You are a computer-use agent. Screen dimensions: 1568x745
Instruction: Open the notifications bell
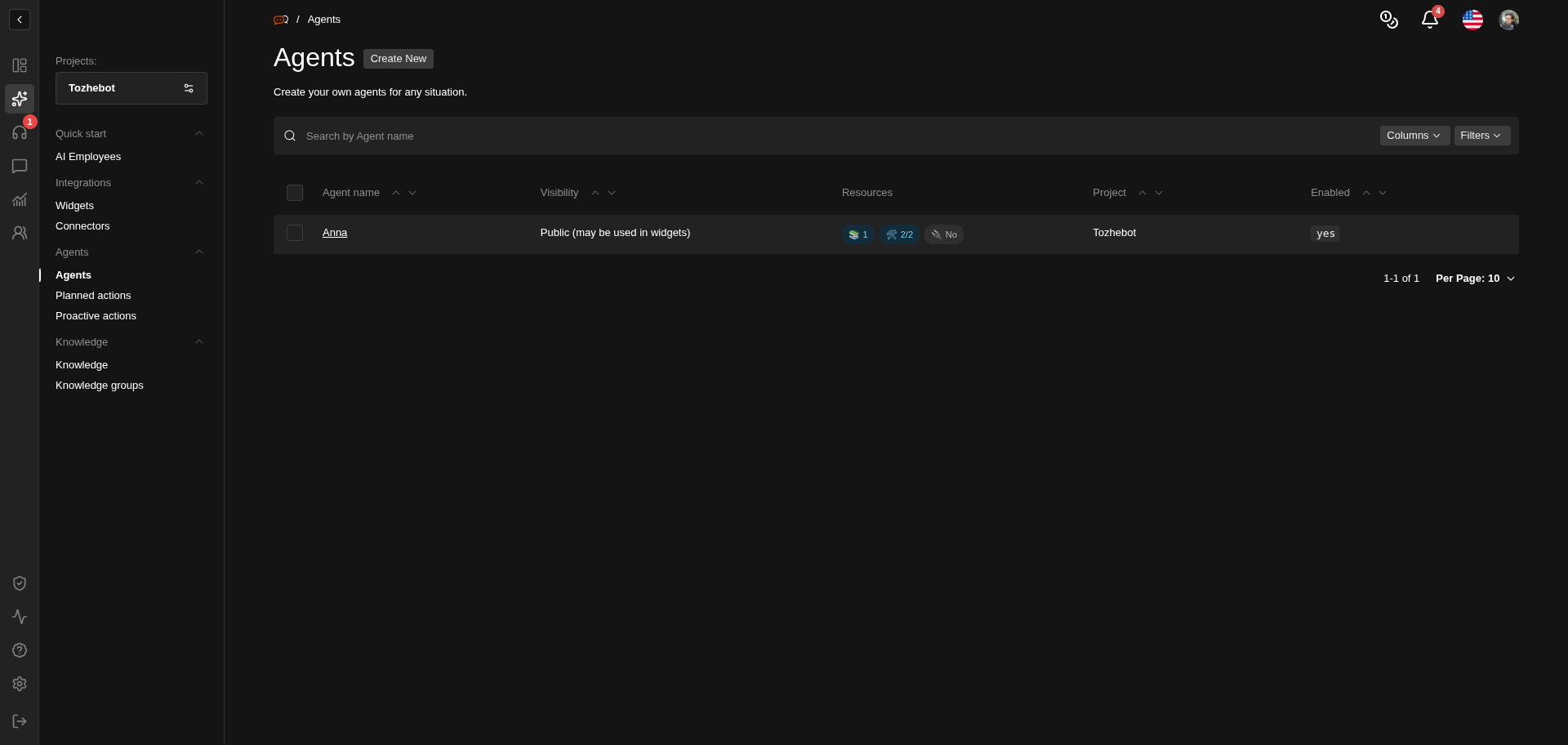click(x=1429, y=20)
